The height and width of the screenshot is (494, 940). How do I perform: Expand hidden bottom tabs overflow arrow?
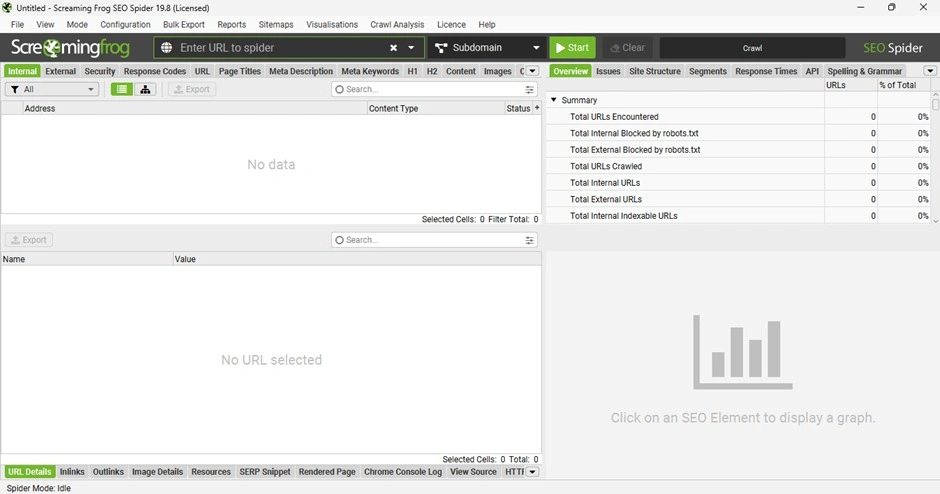click(x=532, y=472)
